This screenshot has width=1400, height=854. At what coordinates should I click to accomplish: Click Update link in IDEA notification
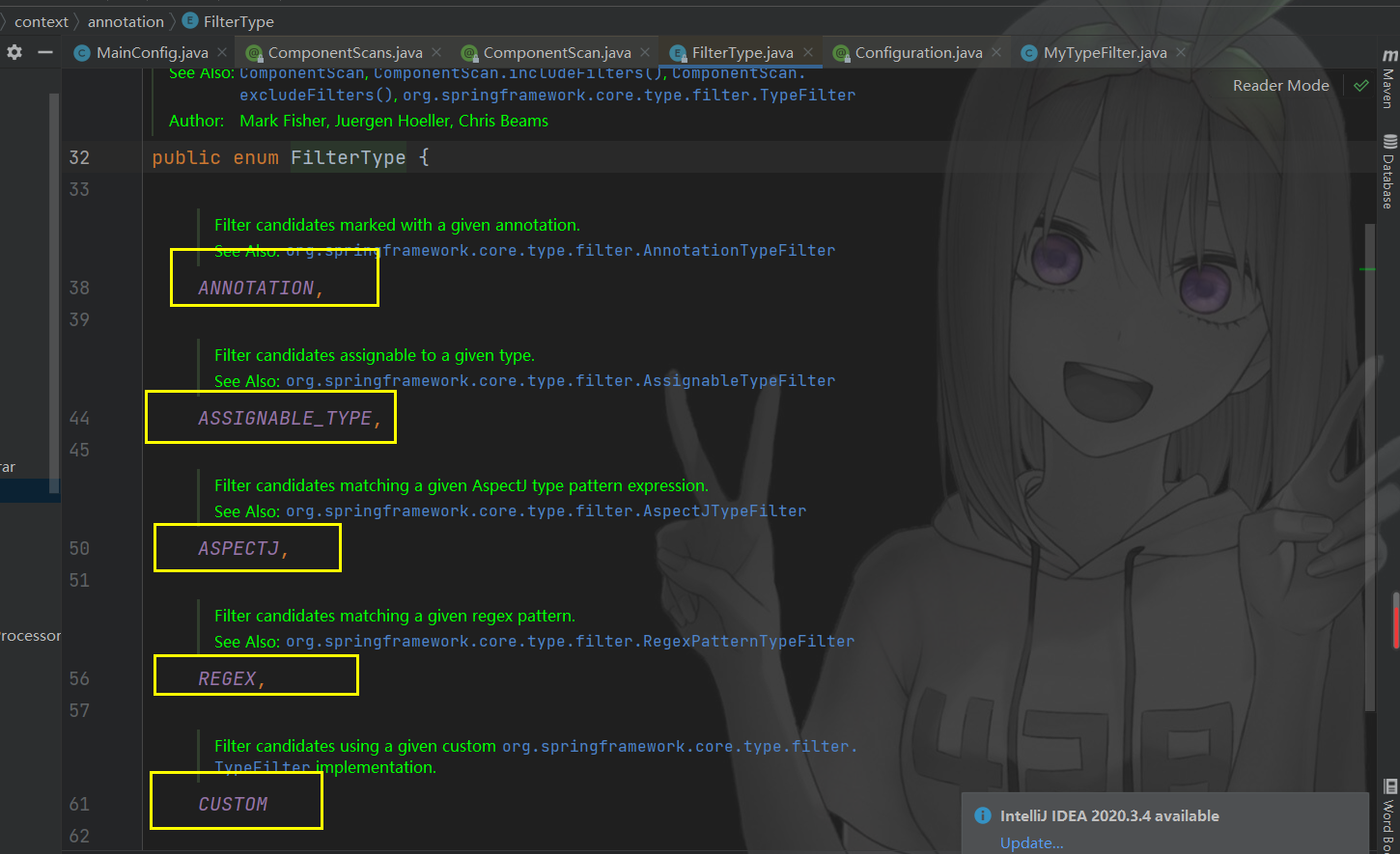tap(1031, 842)
